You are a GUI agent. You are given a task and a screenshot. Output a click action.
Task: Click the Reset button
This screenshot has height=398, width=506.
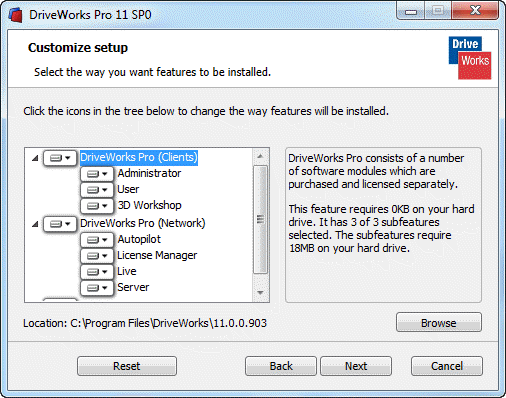(x=127, y=366)
